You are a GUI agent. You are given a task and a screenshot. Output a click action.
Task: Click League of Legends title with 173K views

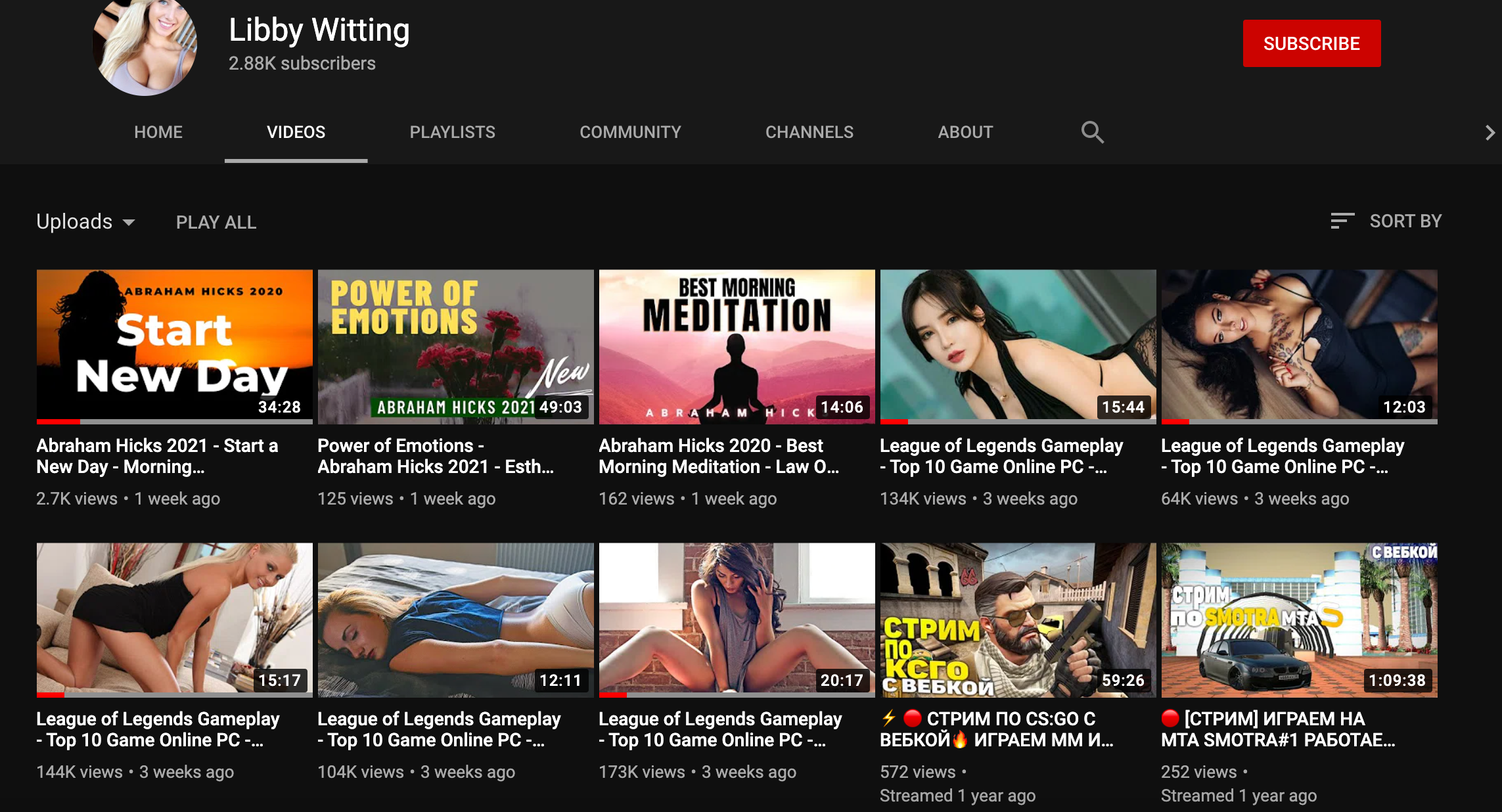(720, 729)
